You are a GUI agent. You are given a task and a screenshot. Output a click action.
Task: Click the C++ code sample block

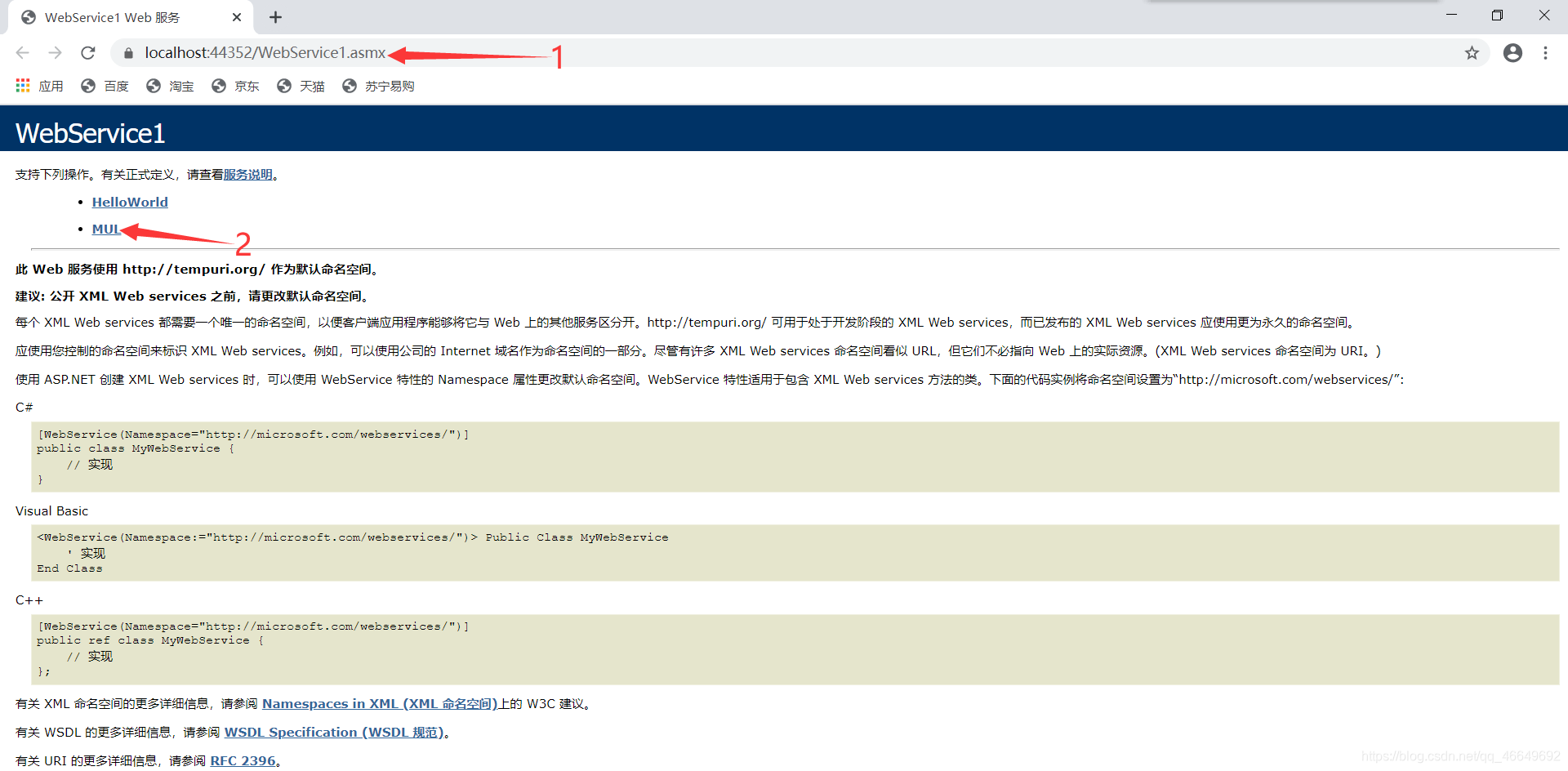coord(795,649)
